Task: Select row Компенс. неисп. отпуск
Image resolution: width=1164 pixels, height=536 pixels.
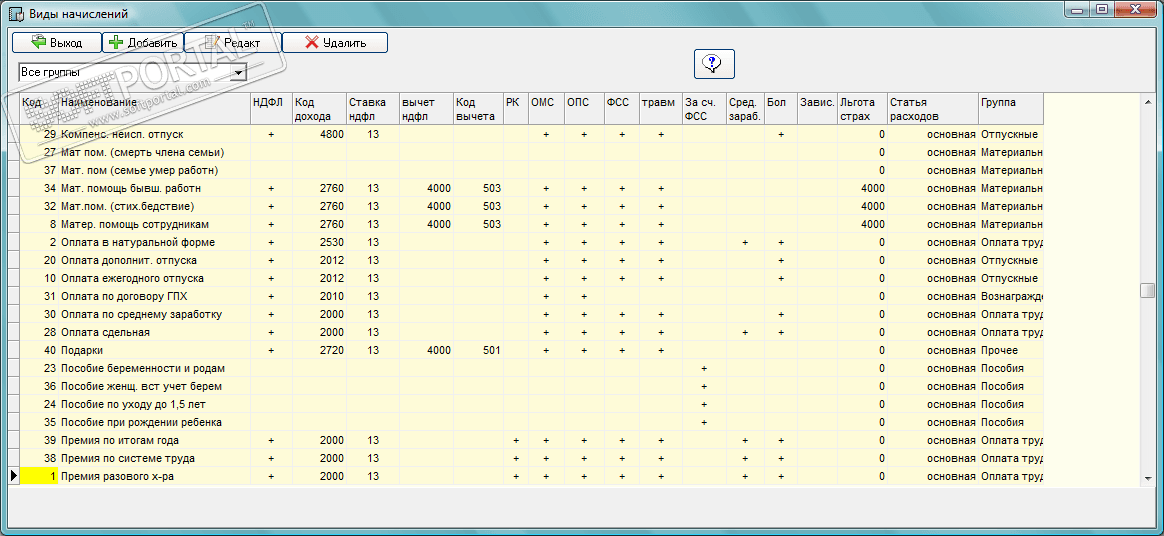Action: point(531,134)
